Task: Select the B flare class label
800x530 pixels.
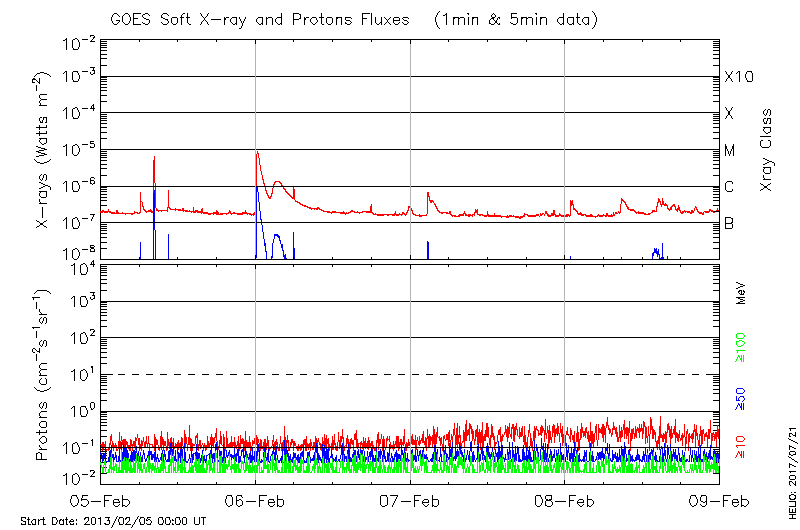Action: pos(729,224)
